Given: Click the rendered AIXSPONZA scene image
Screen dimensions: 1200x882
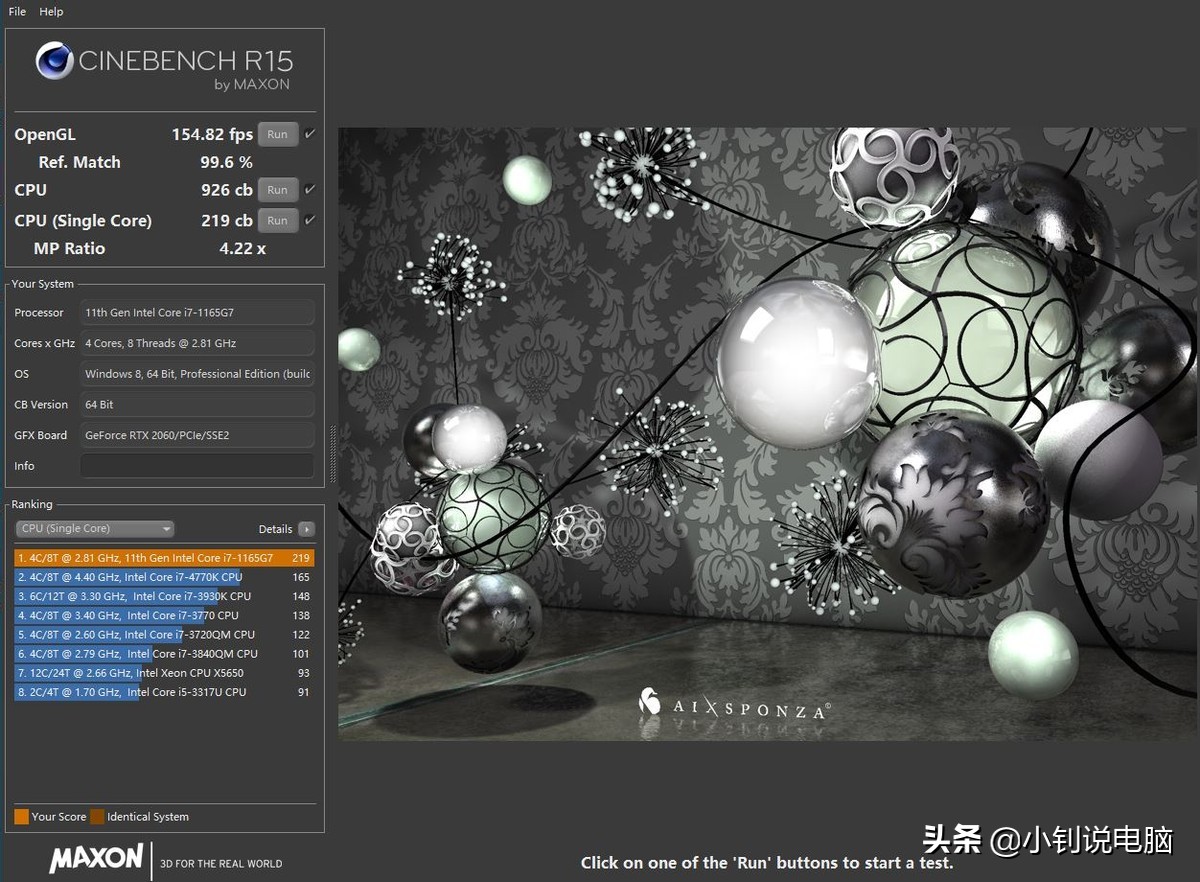Looking at the screenshot, I should (x=766, y=434).
